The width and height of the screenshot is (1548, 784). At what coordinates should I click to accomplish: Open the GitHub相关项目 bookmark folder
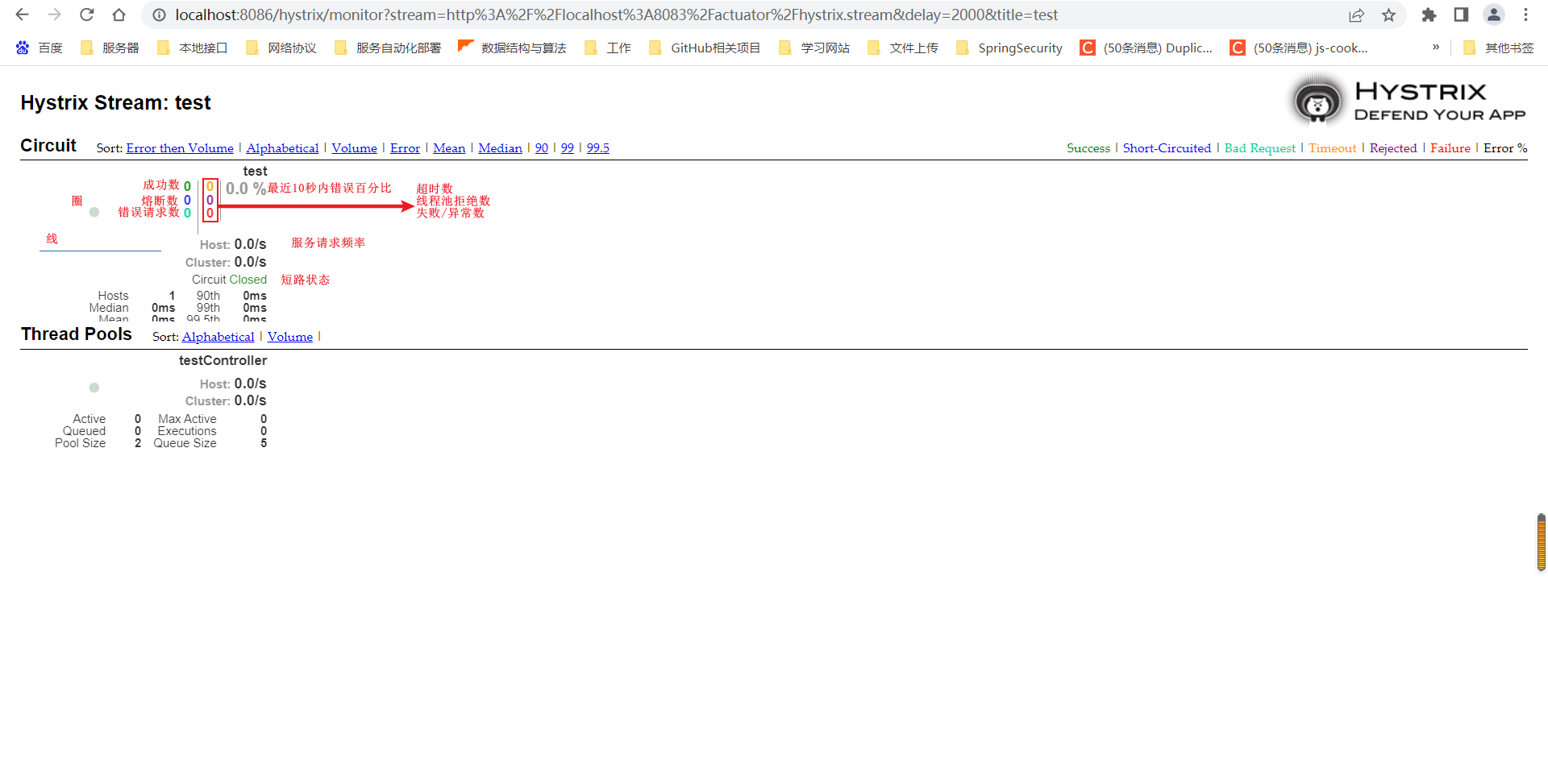[x=705, y=48]
